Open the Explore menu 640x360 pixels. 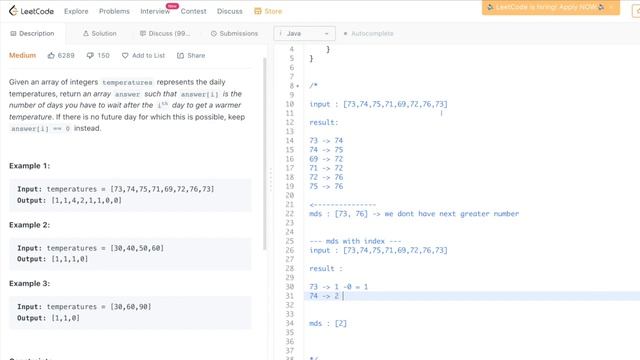pyautogui.click(x=76, y=11)
